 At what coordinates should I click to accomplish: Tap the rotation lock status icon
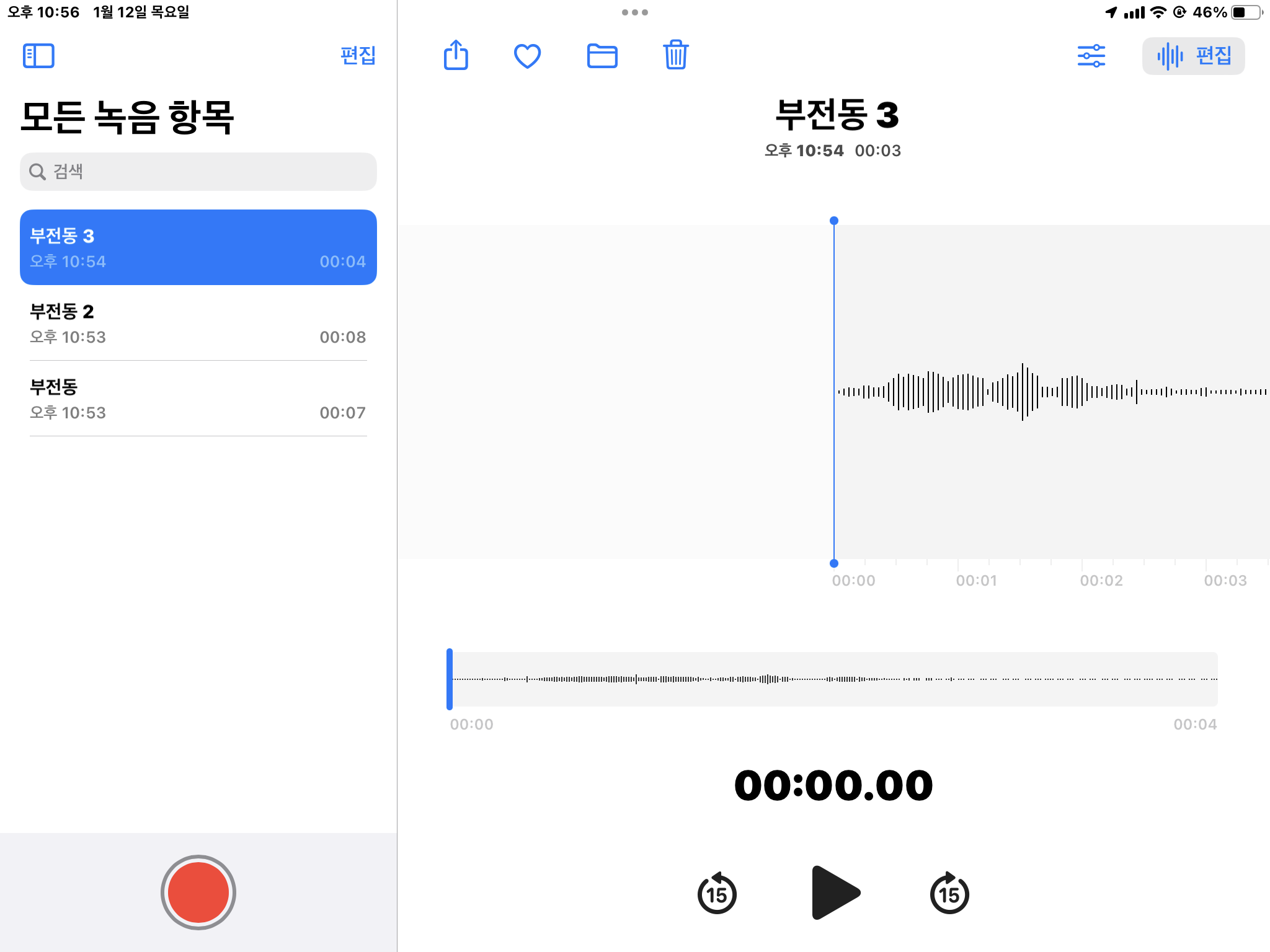click(1179, 12)
